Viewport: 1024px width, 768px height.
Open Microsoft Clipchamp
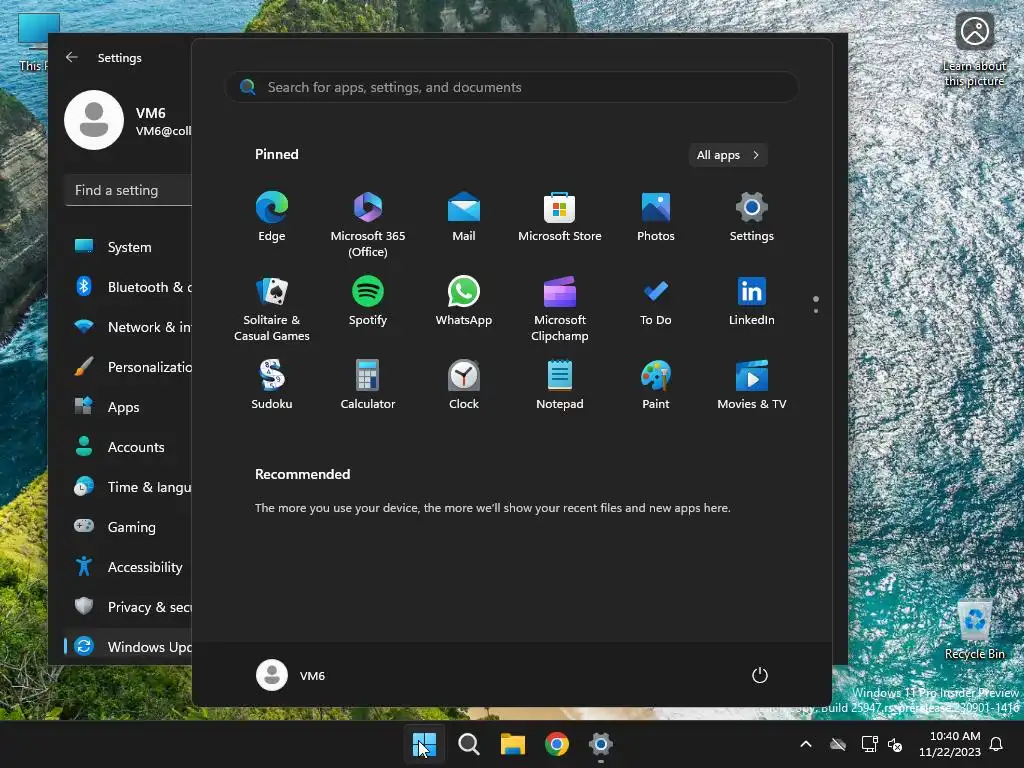560,309
